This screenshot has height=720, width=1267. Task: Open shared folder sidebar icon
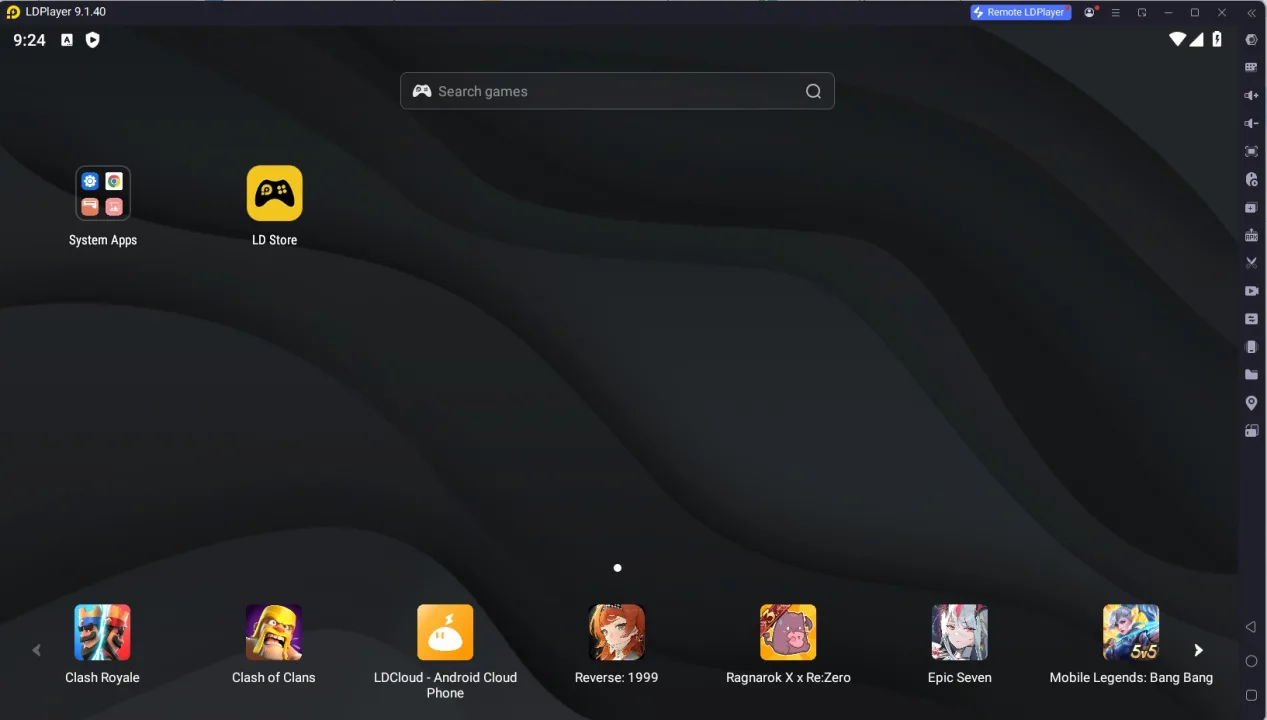tap(1251, 375)
